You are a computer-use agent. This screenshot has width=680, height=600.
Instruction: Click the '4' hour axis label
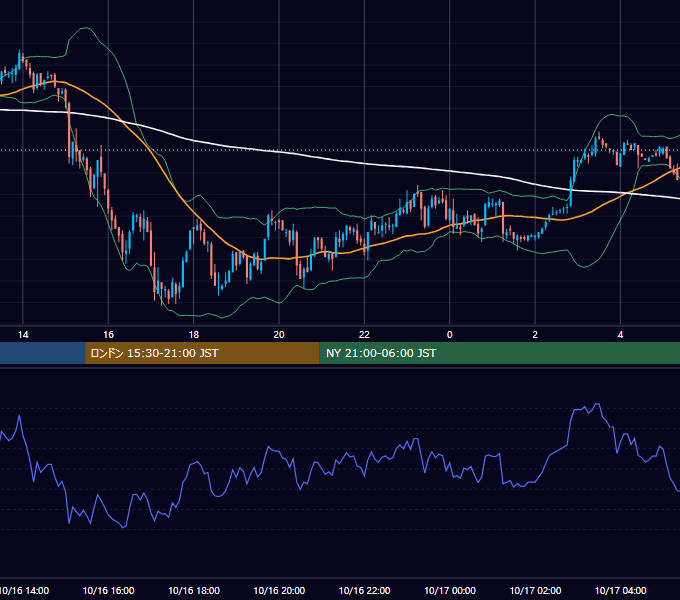click(x=621, y=335)
